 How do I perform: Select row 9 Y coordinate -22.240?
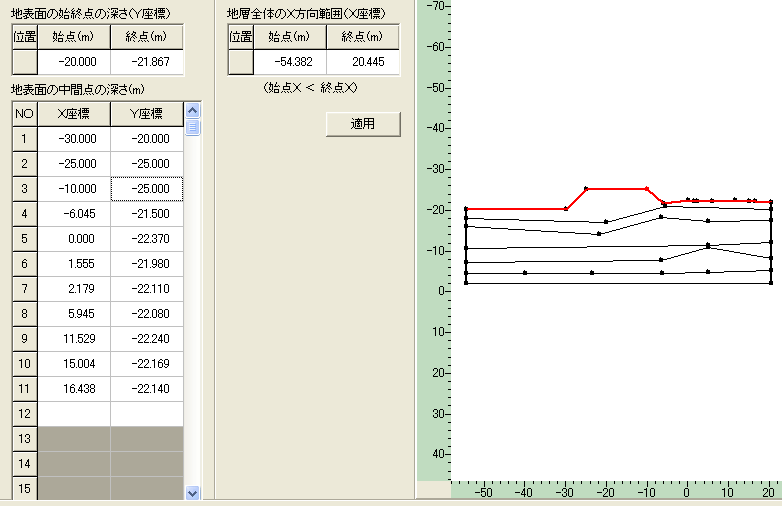click(147, 338)
